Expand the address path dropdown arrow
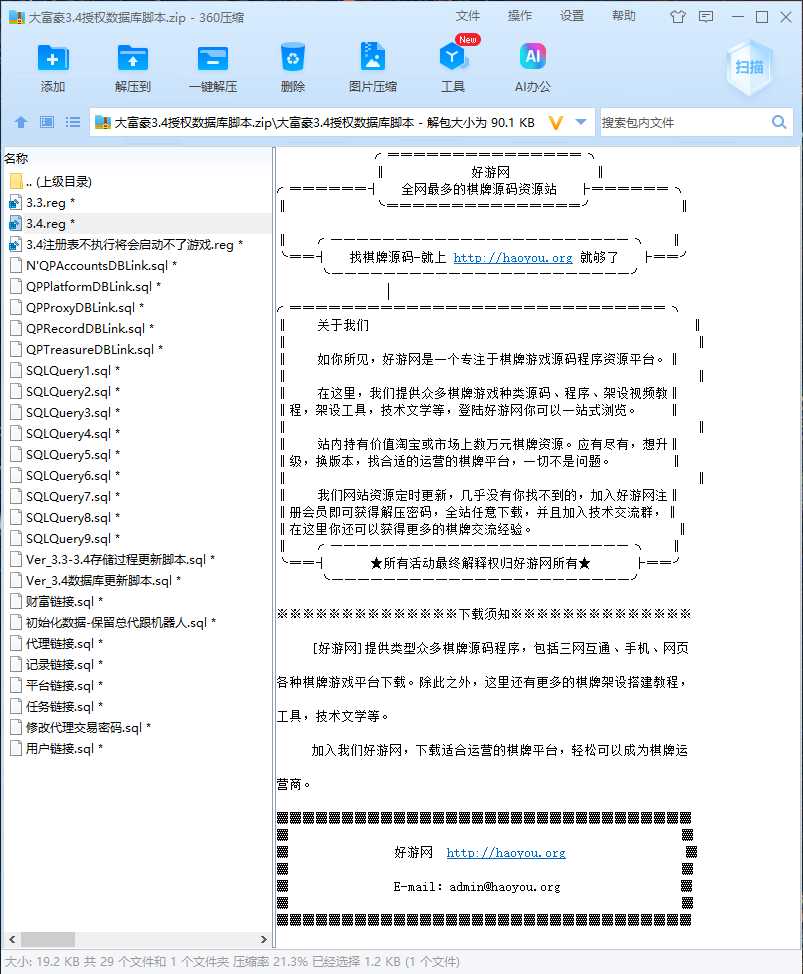 click(581, 122)
